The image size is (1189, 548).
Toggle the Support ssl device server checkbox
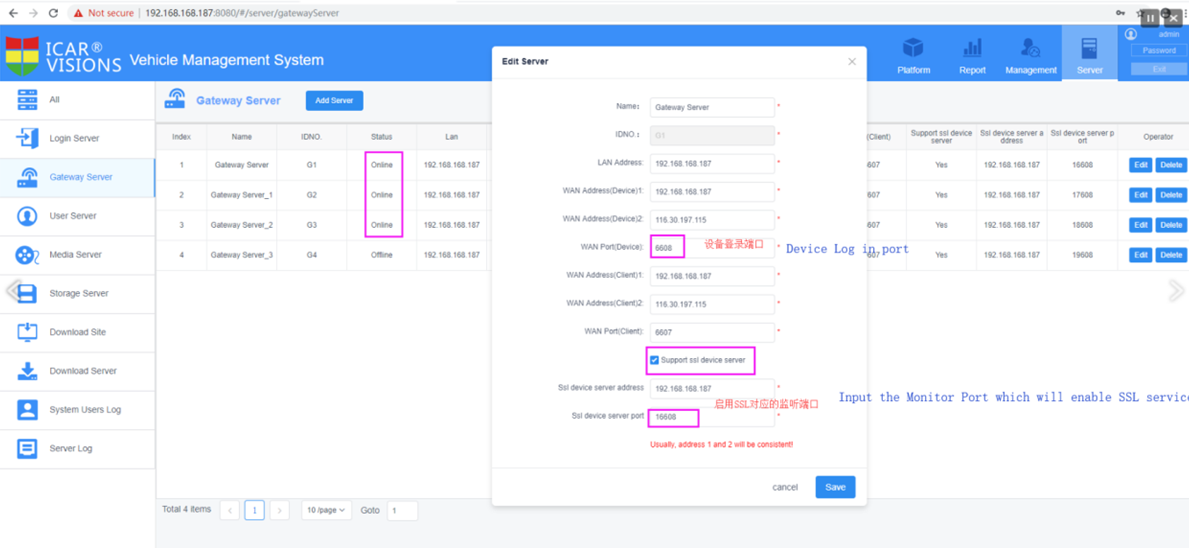[654, 360]
